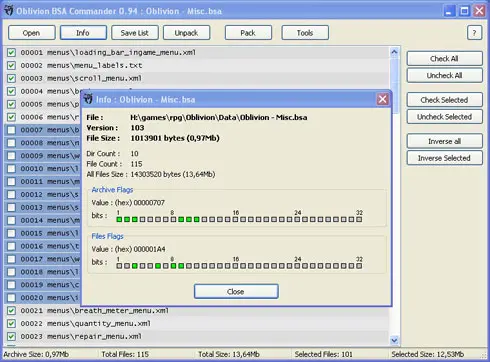Select row menus\breath_meter_menu.xml

tap(197, 311)
